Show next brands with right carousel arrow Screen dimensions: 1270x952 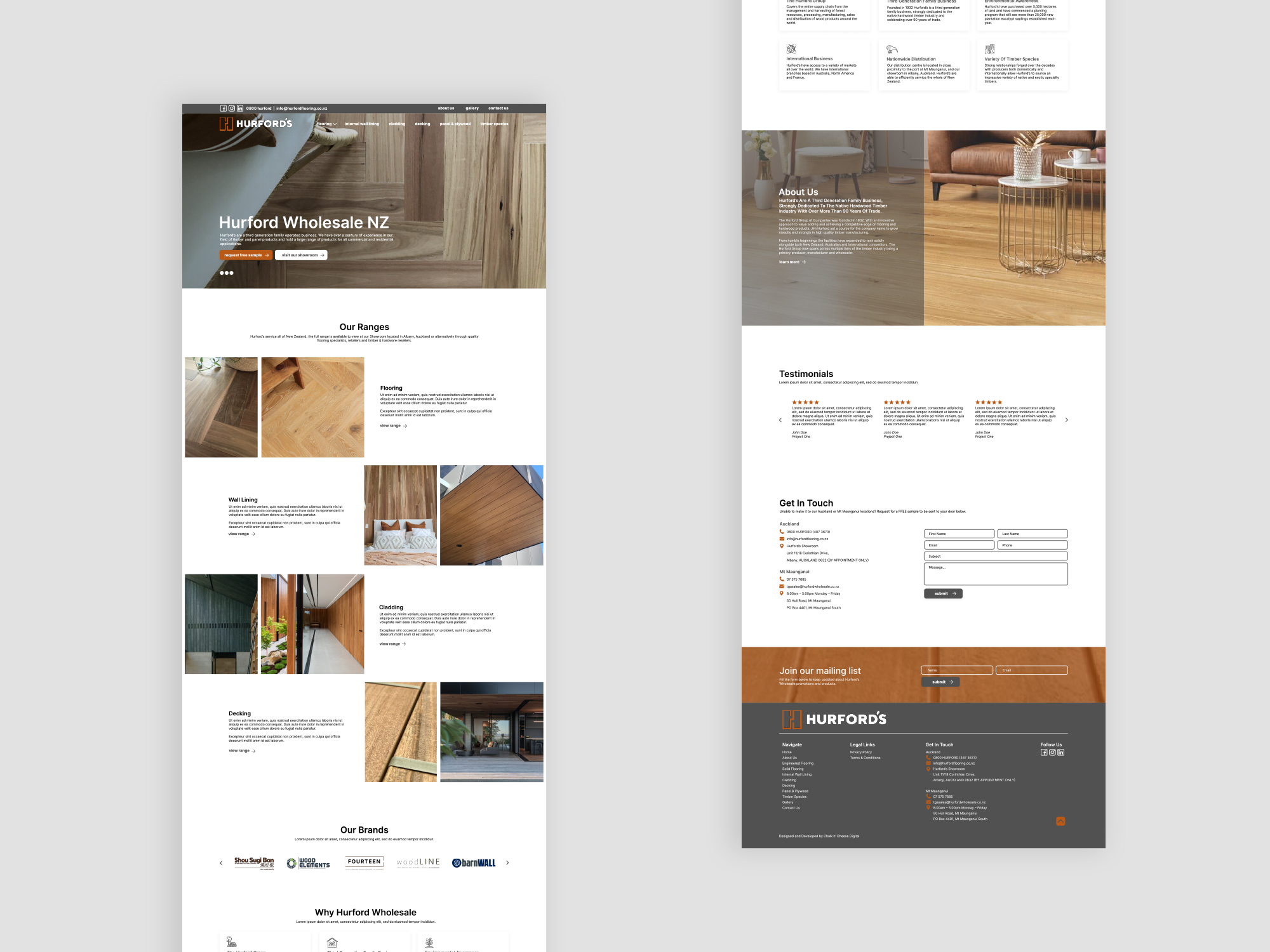pyautogui.click(x=507, y=863)
